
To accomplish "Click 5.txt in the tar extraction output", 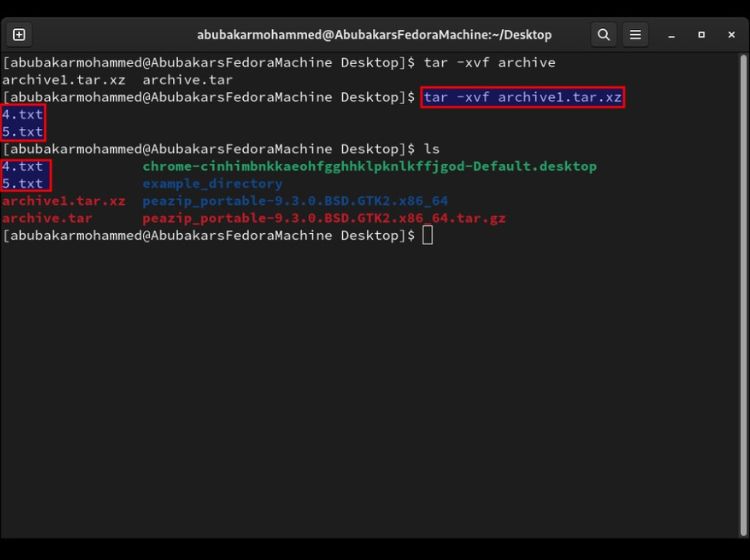I will (x=23, y=131).
